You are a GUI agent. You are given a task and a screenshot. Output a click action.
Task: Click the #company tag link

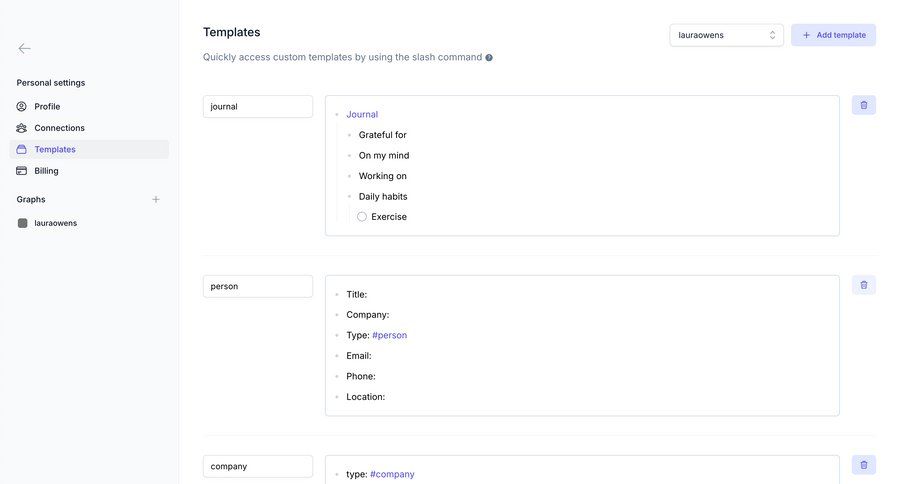tap(392, 474)
